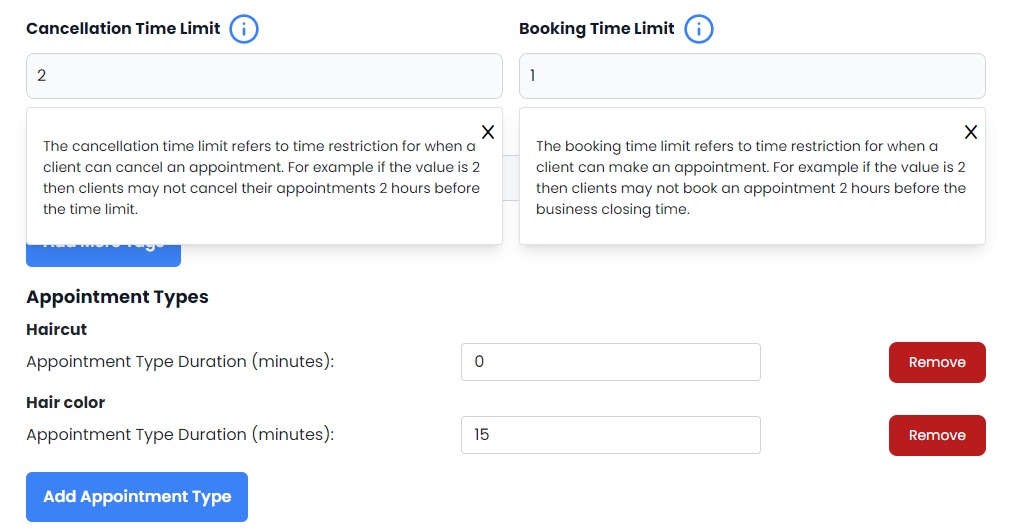The width and height of the screenshot is (1014, 529).
Task: Remove the Haircut appointment type
Action: (936, 362)
